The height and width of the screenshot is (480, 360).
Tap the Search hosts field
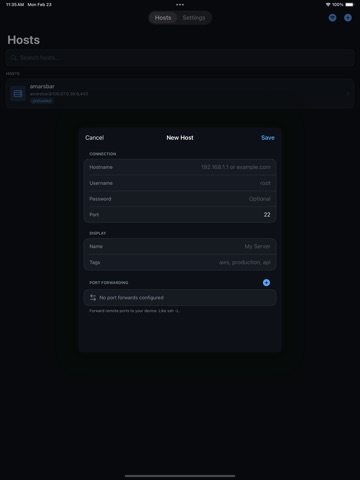(180, 58)
